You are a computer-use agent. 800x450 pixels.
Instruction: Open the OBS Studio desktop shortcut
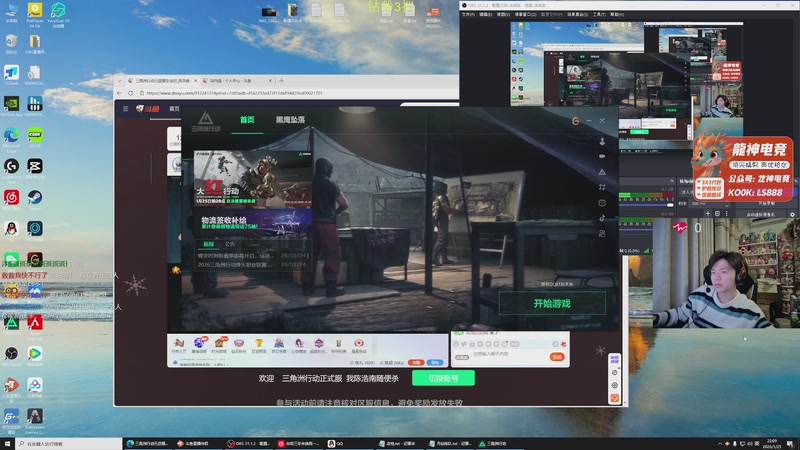coord(11,356)
